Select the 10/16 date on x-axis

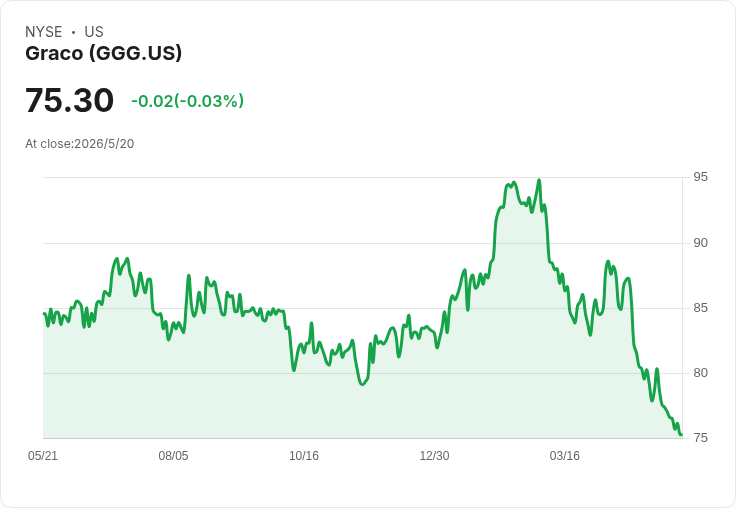pyautogui.click(x=304, y=456)
